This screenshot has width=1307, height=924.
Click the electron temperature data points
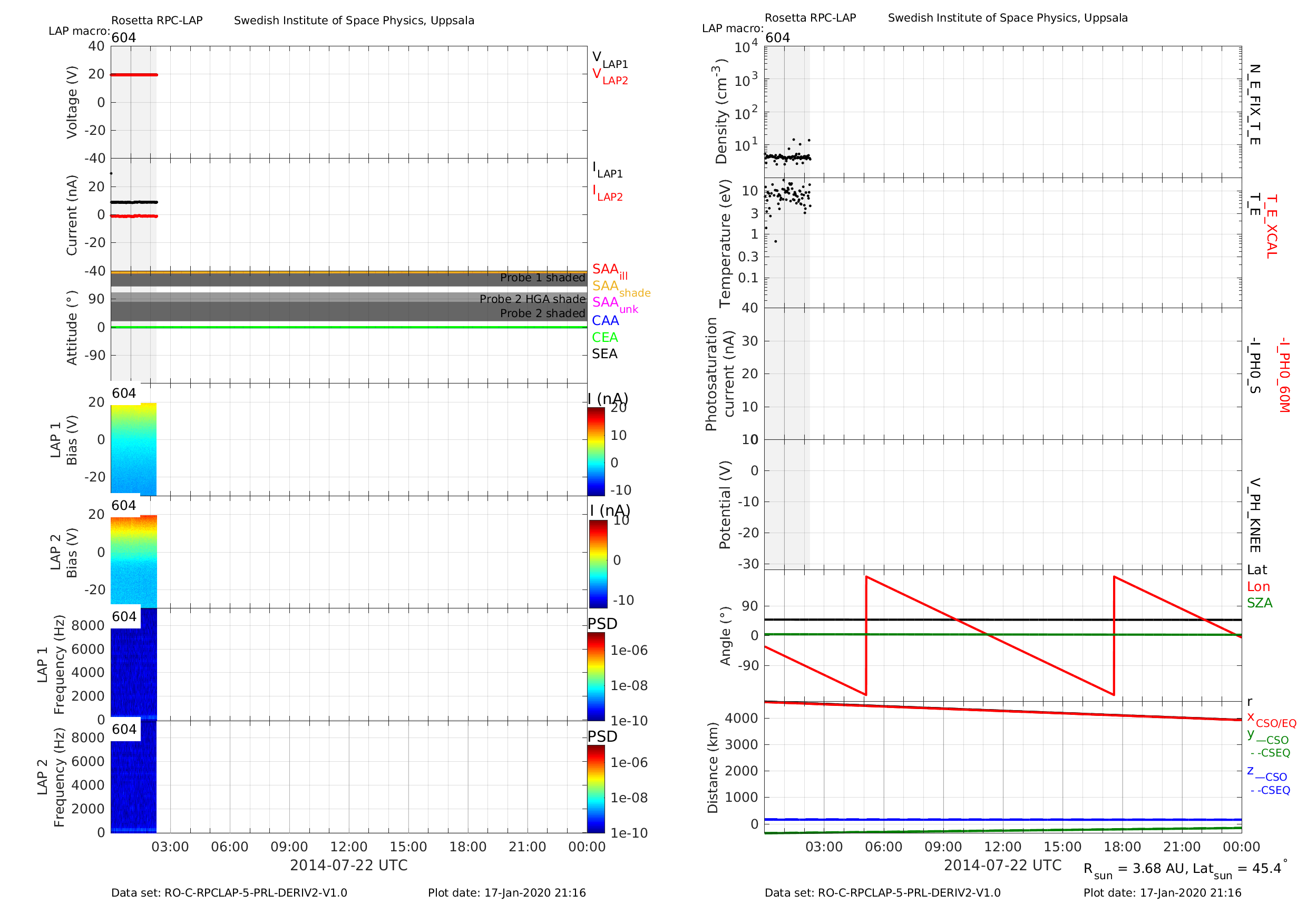(x=788, y=196)
